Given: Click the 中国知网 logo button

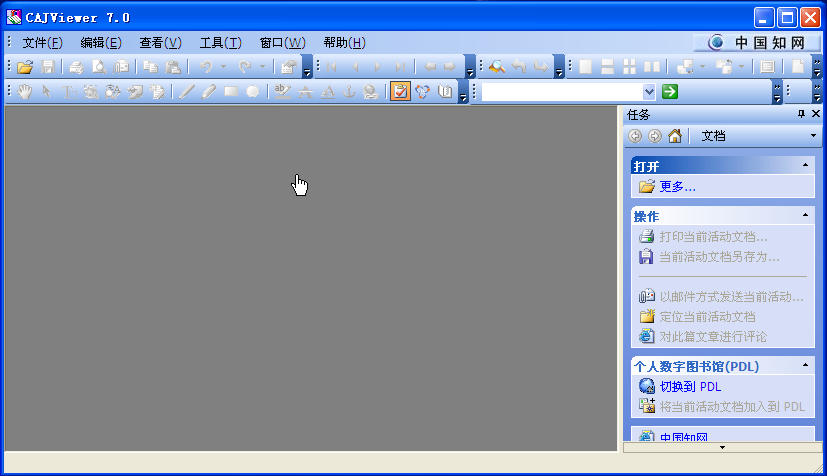Looking at the screenshot, I should coord(756,43).
